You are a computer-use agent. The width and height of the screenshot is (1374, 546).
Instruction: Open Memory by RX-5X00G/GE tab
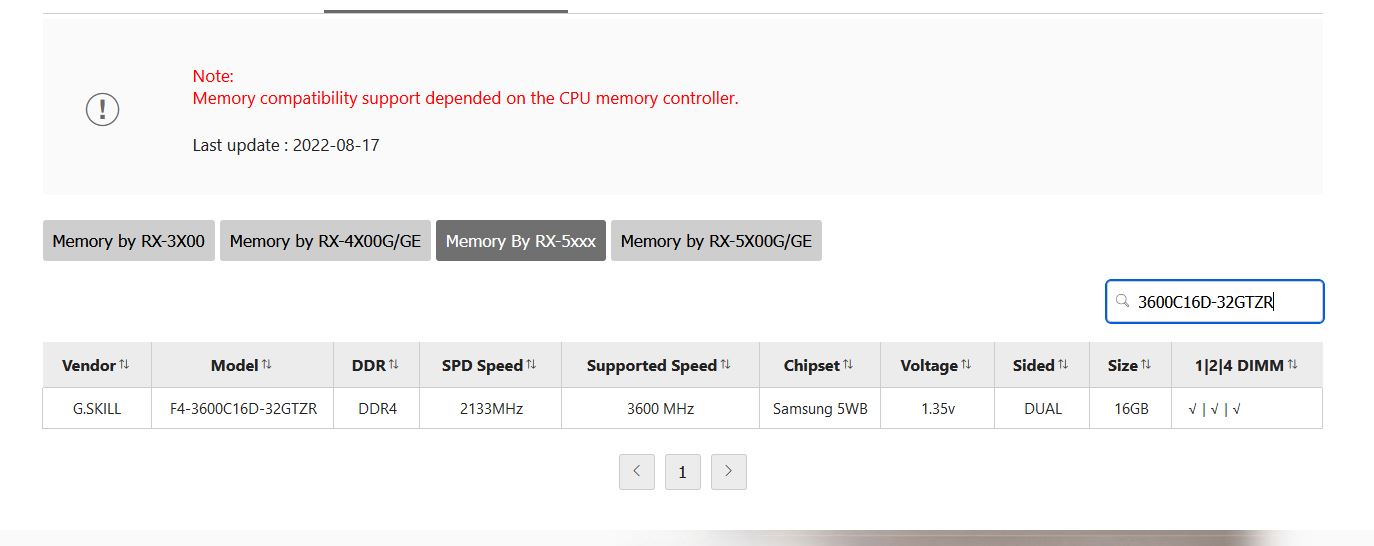pos(716,241)
